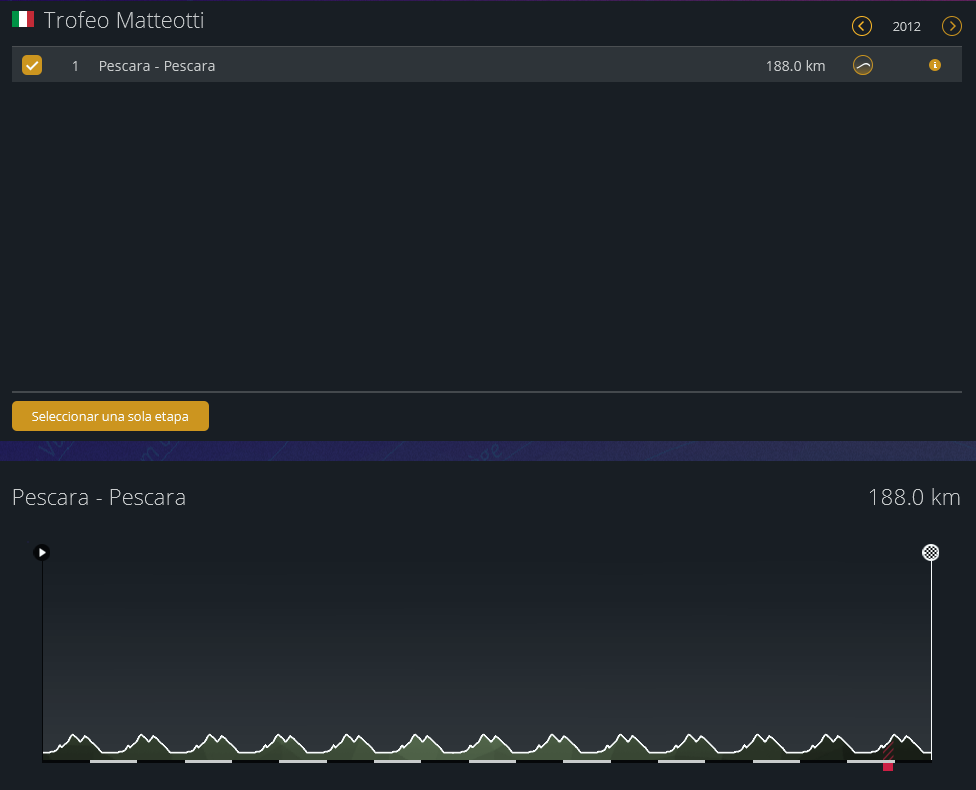Click the hilly stage type icon
976x790 pixels.
click(x=862, y=65)
